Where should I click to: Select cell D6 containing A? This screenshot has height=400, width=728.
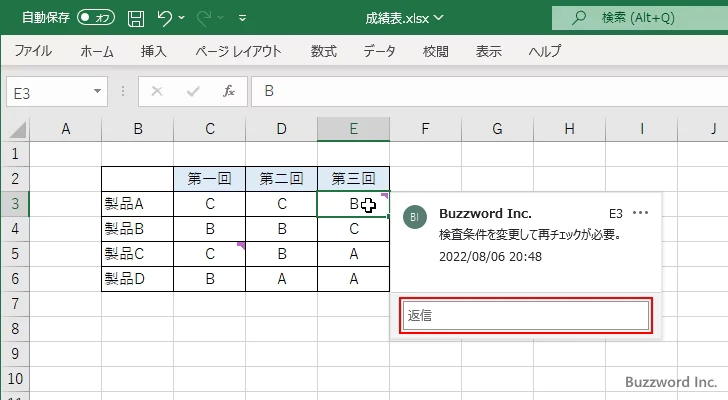(x=281, y=279)
